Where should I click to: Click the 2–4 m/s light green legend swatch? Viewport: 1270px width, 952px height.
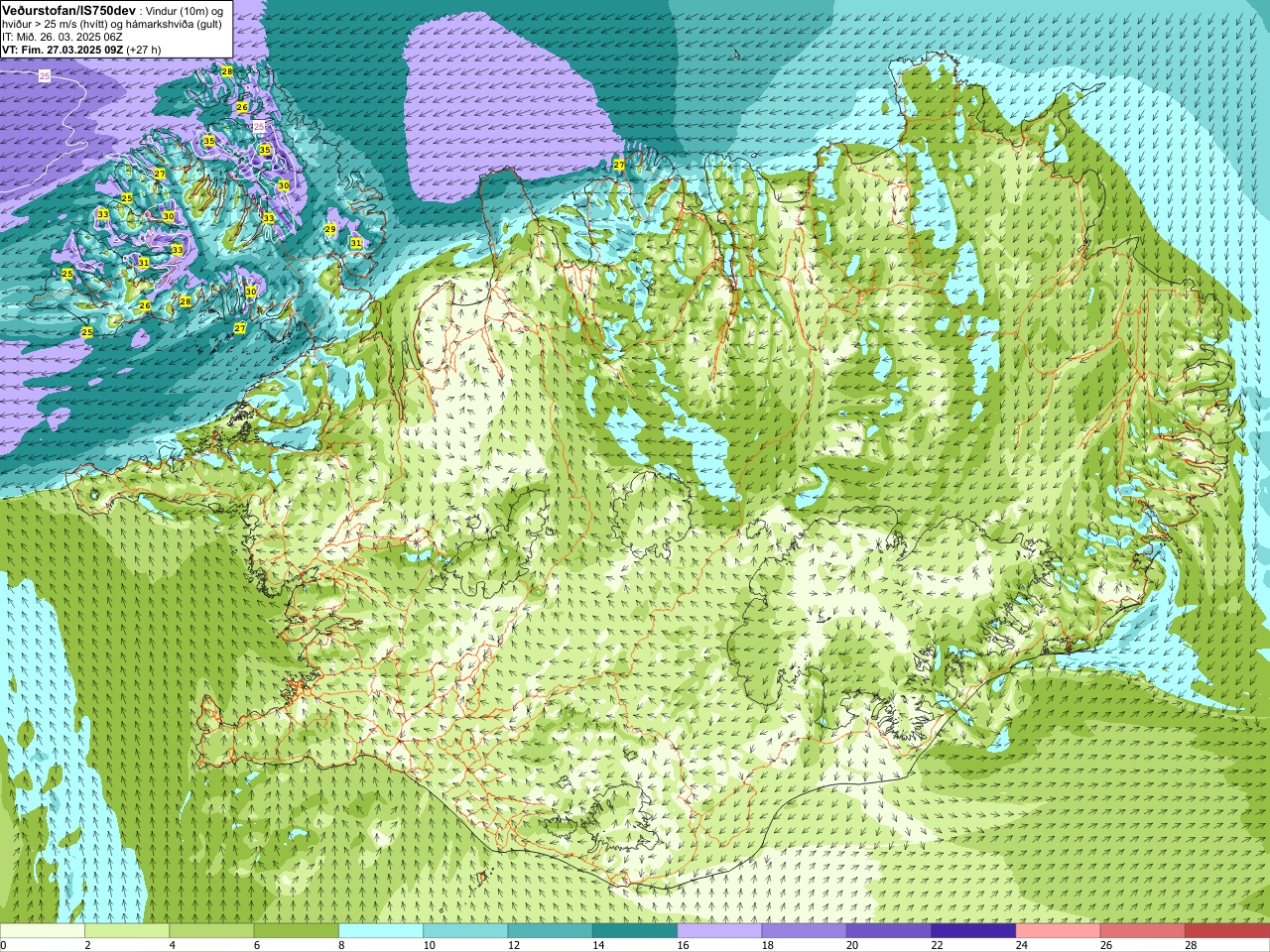tap(127, 931)
